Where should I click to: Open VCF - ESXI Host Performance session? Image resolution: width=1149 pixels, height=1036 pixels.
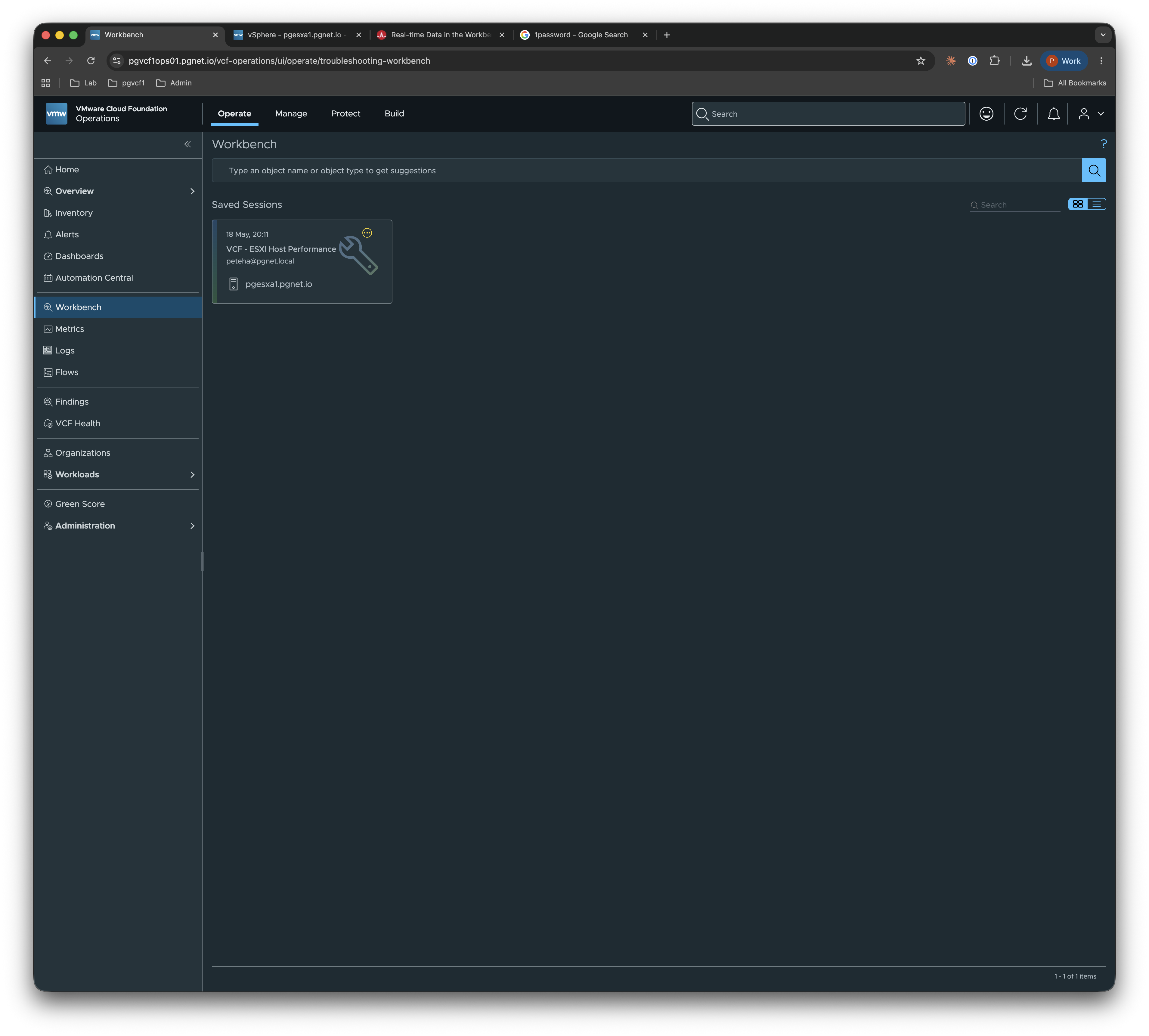[281, 249]
